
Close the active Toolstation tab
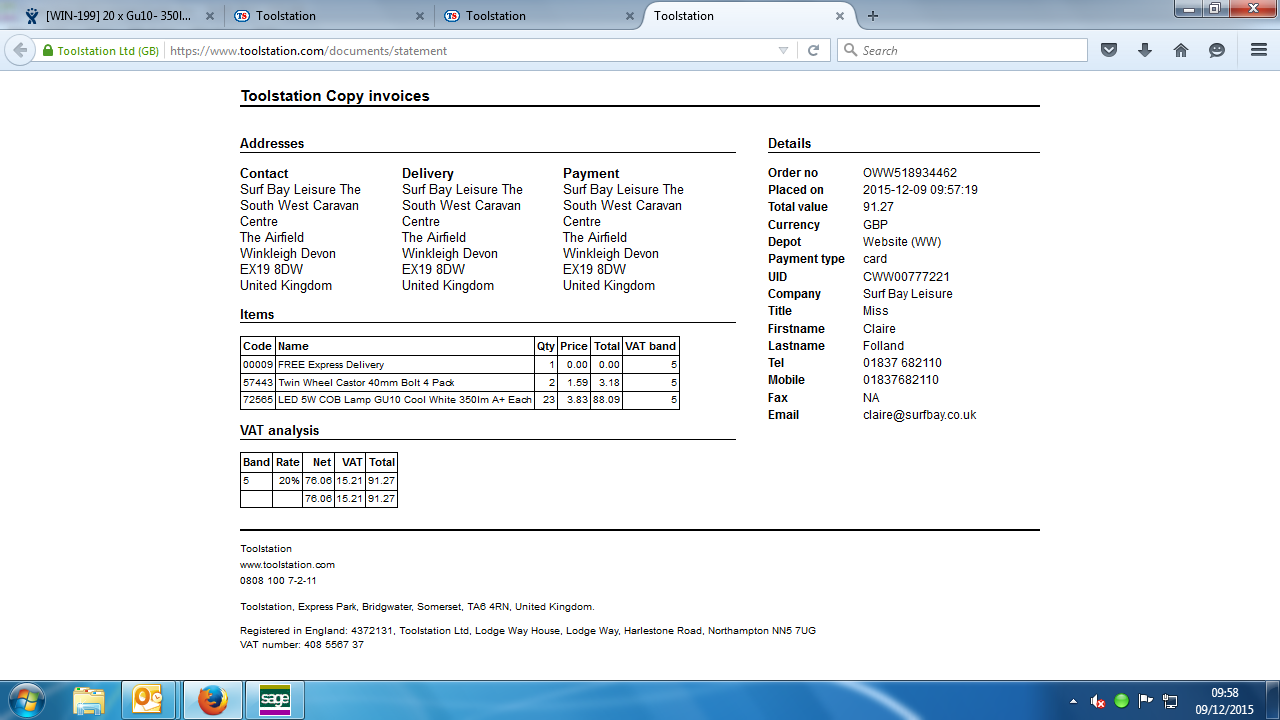[841, 16]
